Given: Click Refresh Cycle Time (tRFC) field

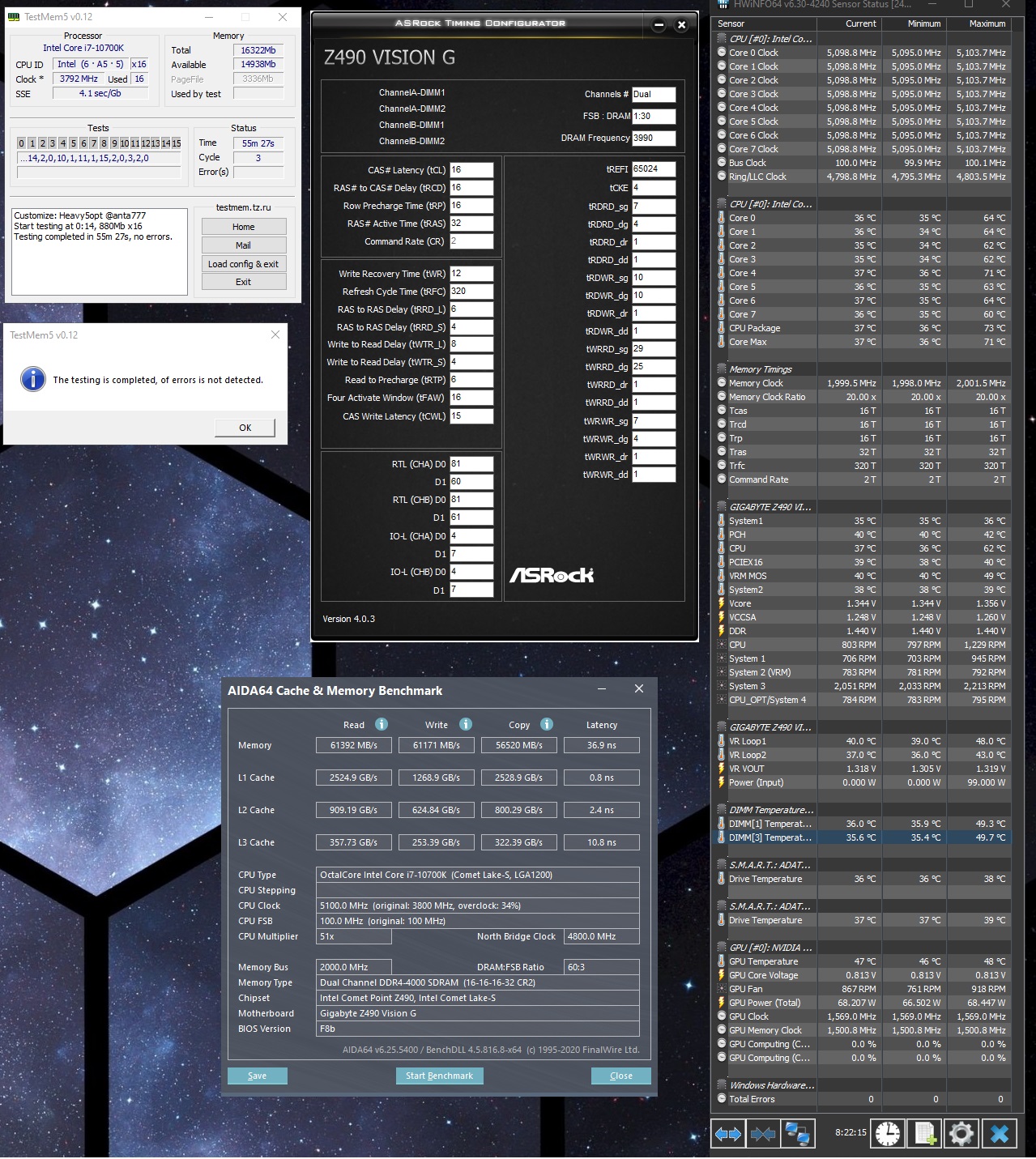Looking at the screenshot, I should (x=471, y=292).
